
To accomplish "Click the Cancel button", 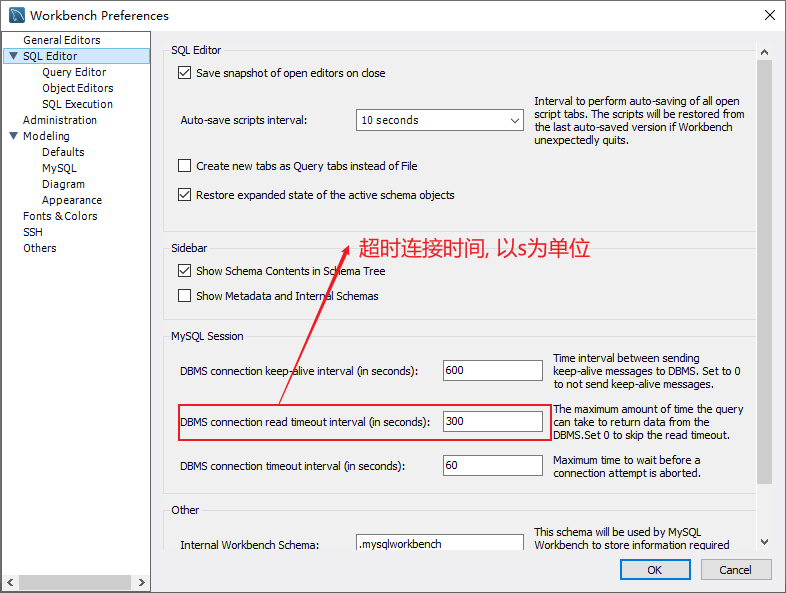I will (735, 570).
